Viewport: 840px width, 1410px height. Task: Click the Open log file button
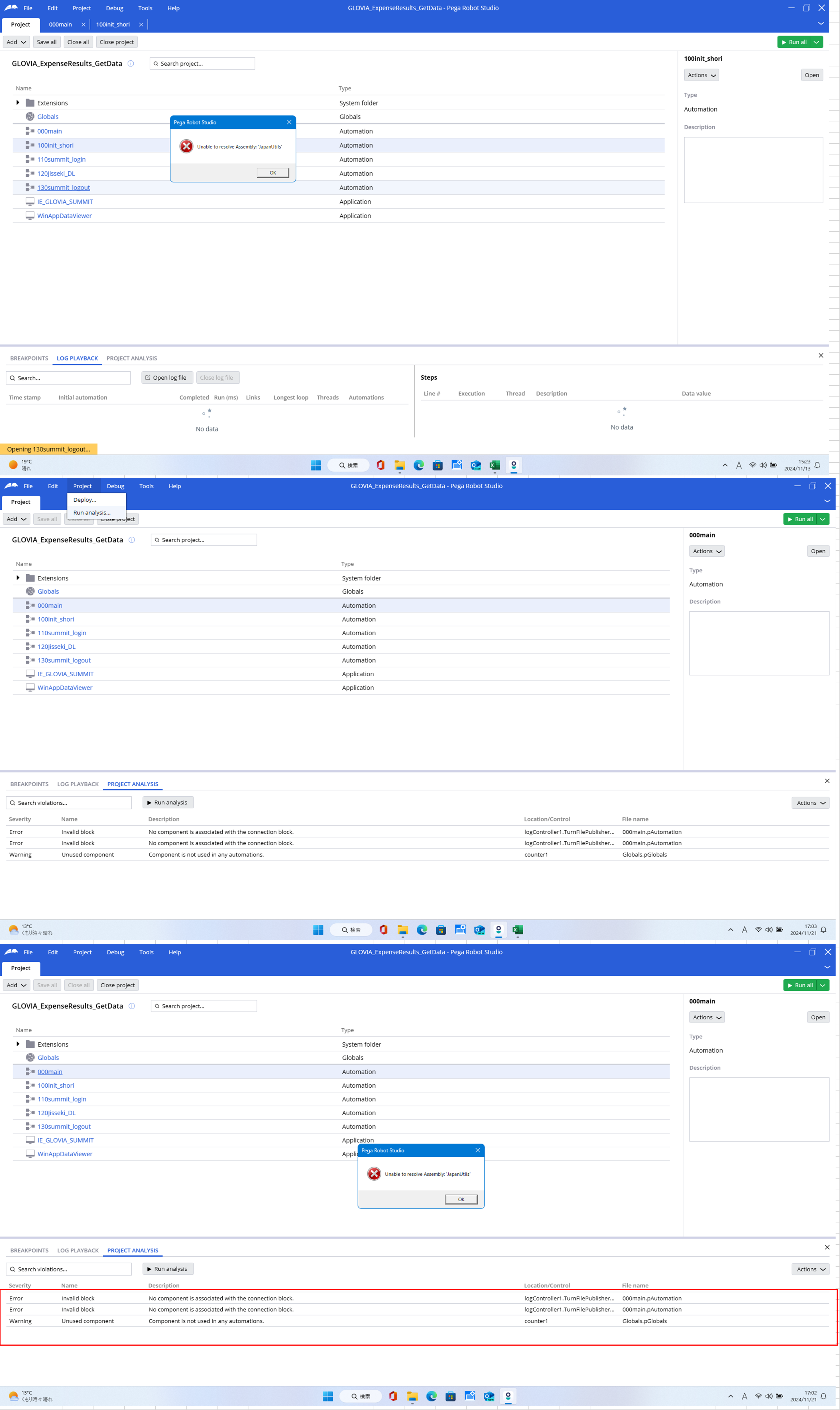tap(167, 378)
